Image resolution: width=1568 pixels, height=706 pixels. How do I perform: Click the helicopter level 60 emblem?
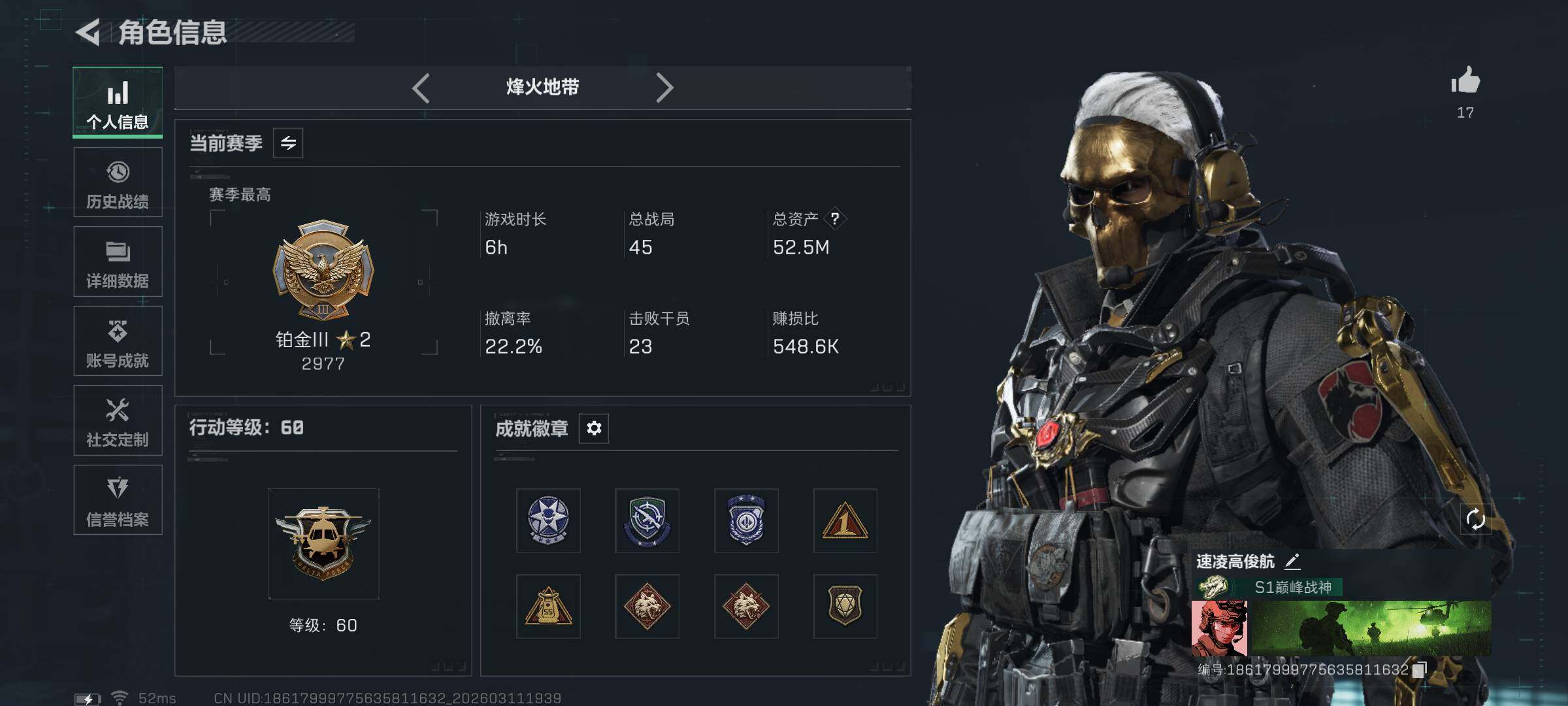click(323, 544)
